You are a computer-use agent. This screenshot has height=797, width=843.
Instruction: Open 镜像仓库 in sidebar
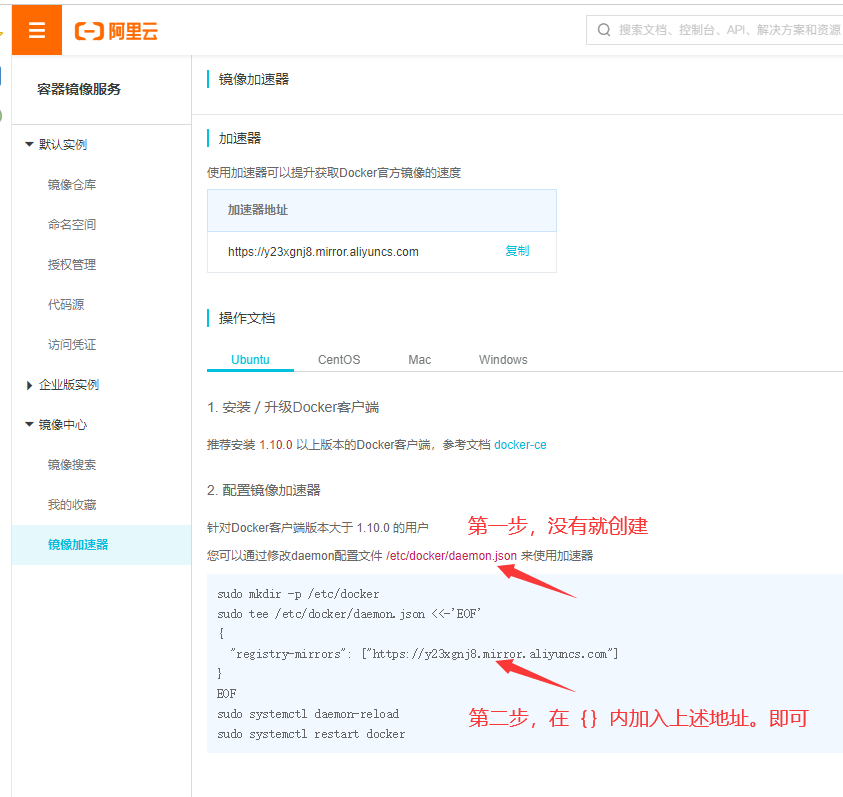(72, 184)
